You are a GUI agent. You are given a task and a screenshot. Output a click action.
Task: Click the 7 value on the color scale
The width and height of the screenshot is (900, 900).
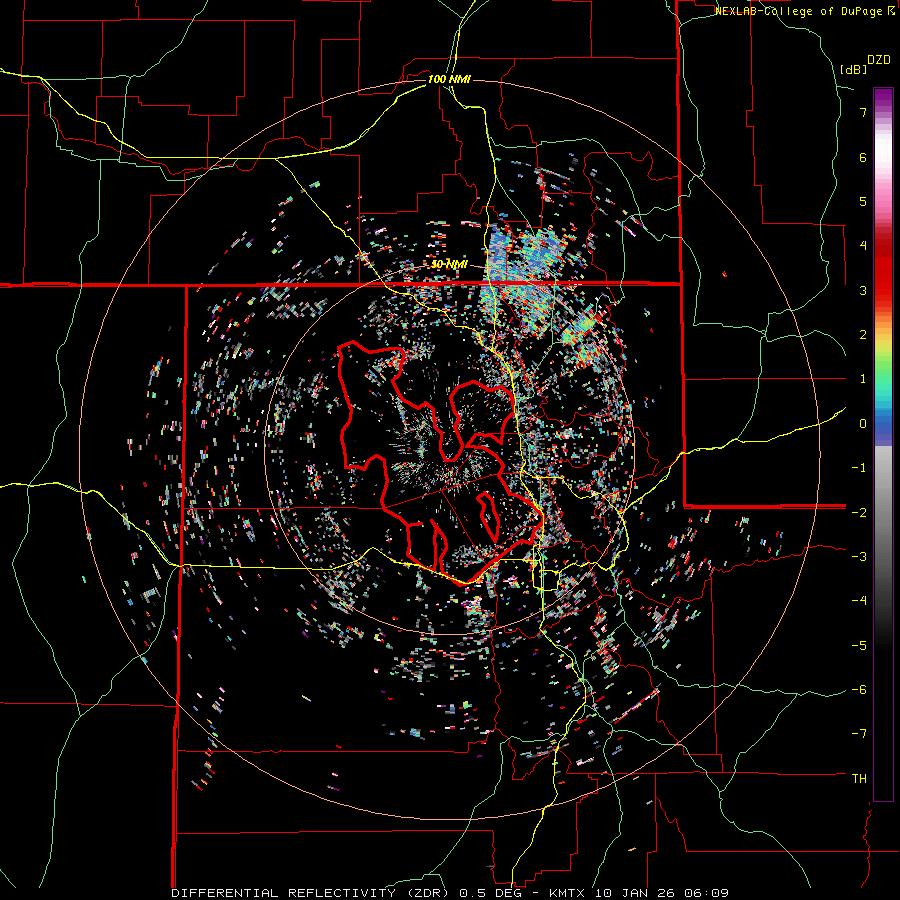pyautogui.click(x=863, y=112)
